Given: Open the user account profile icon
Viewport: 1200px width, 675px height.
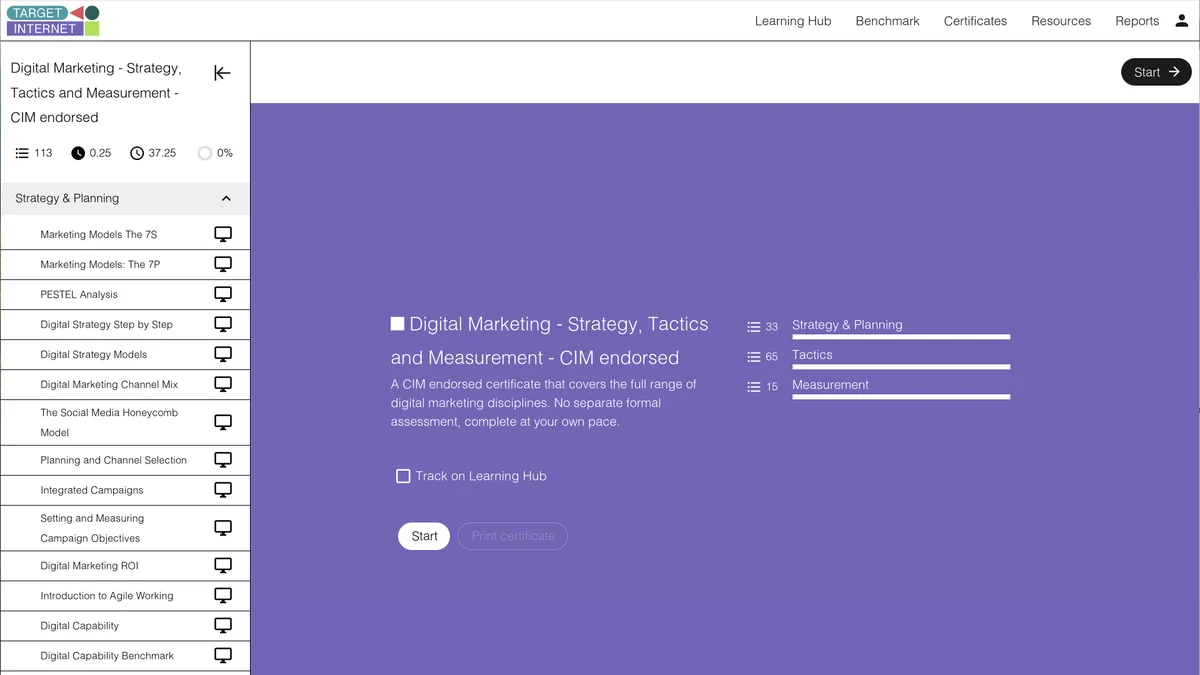Looking at the screenshot, I should click(x=1181, y=20).
